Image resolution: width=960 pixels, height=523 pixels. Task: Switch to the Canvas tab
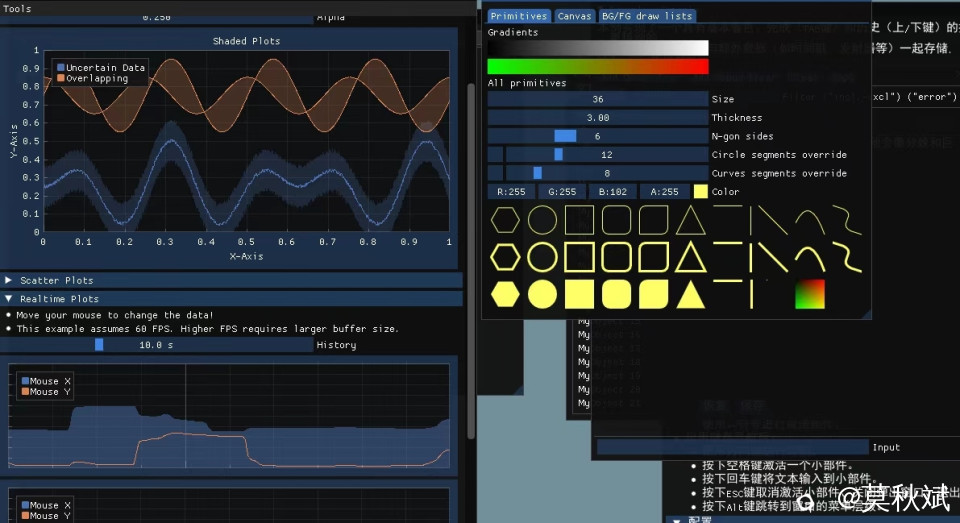pyautogui.click(x=574, y=16)
